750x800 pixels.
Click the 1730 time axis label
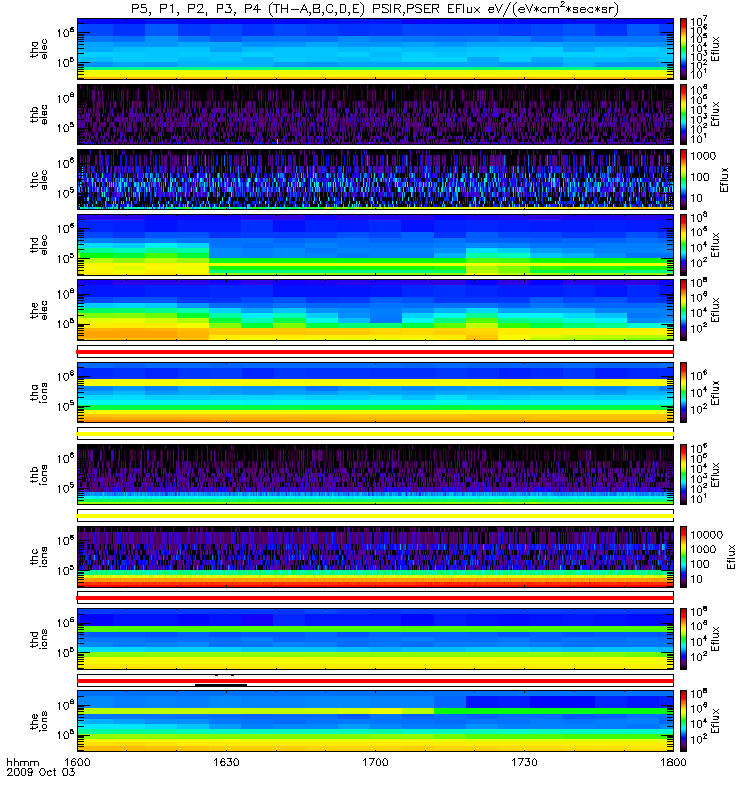click(x=524, y=762)
